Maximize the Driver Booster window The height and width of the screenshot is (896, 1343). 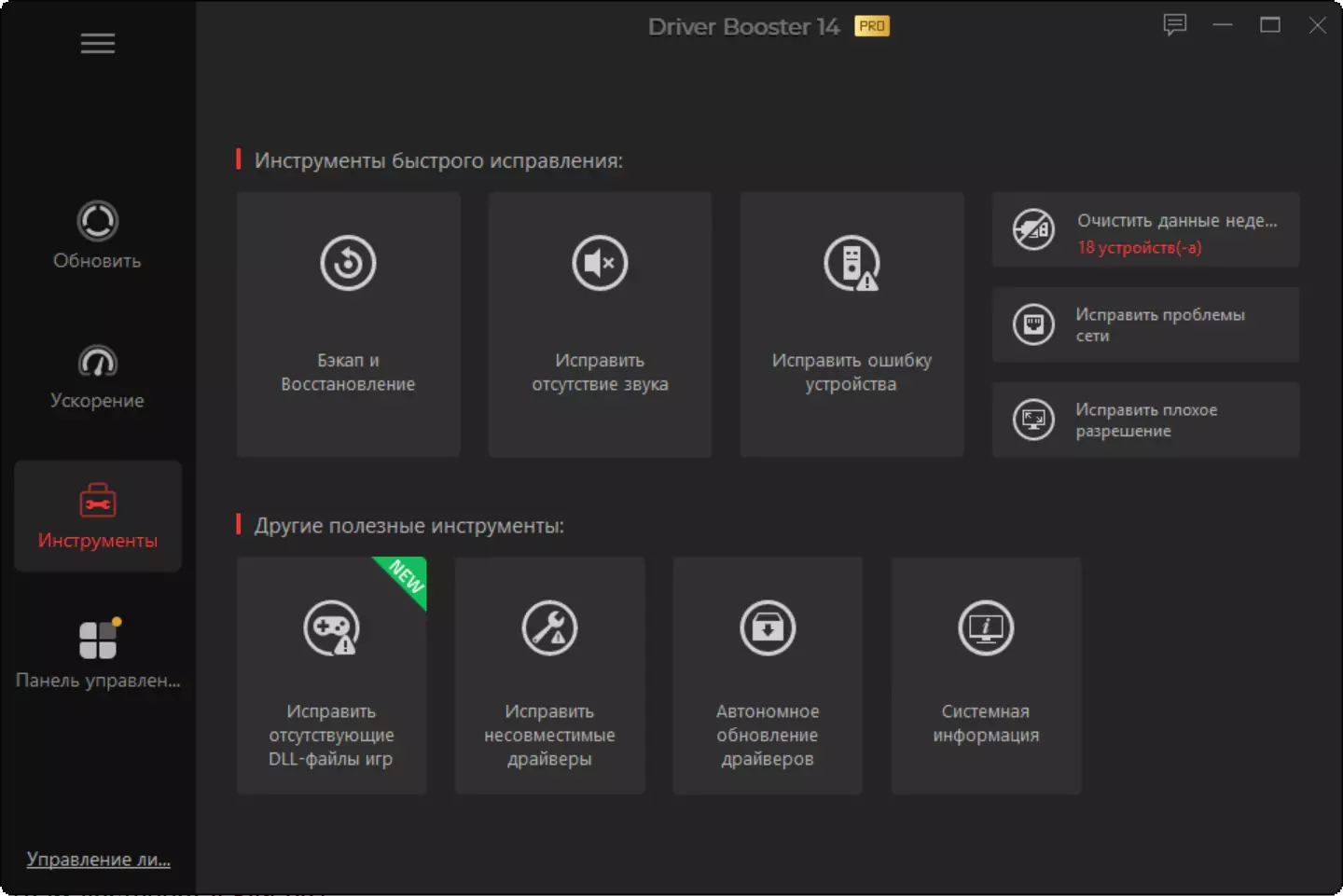(x=1270, y=25)
